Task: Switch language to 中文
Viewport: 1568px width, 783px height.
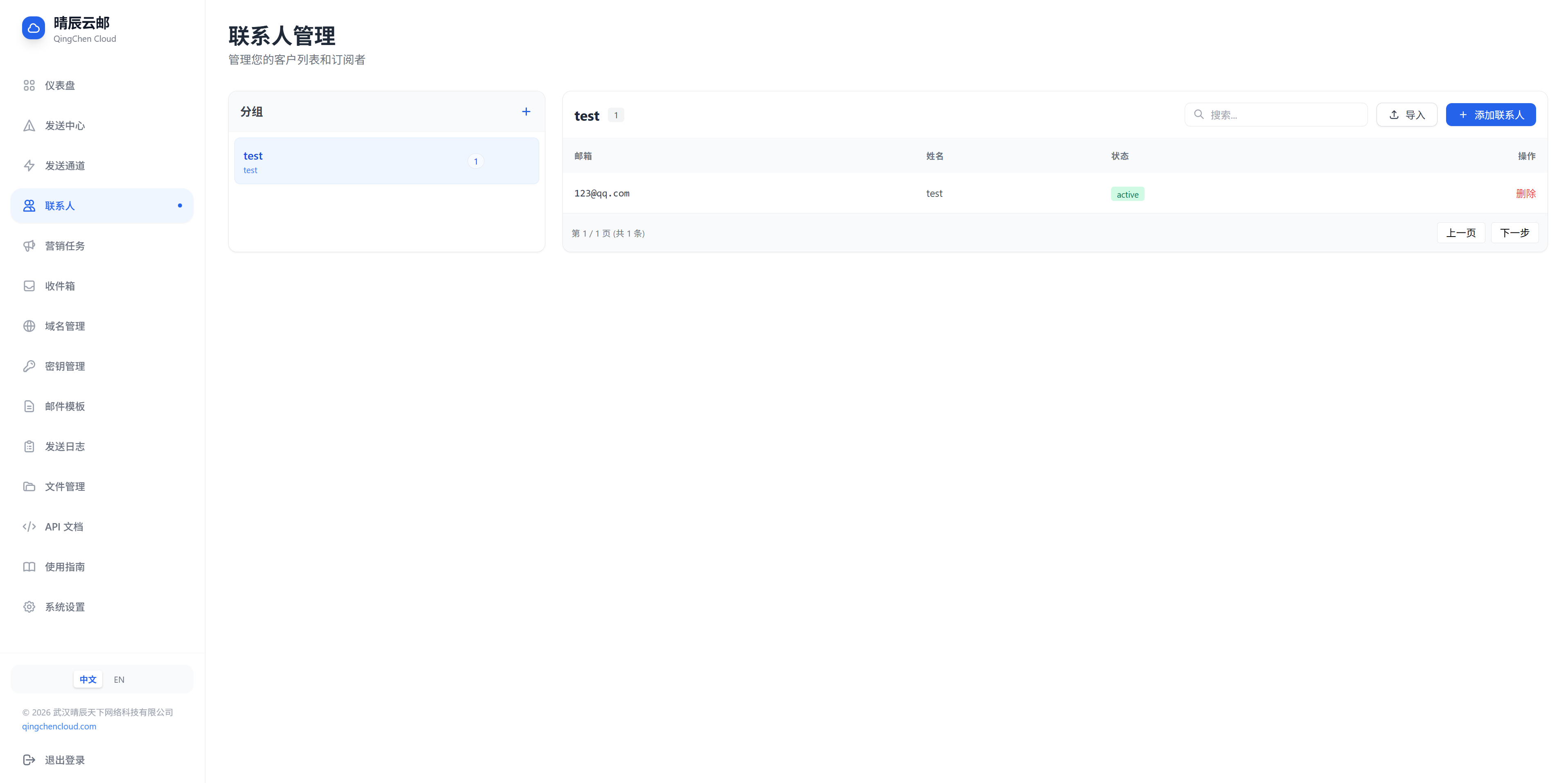Action: click(x=88, y=679)
